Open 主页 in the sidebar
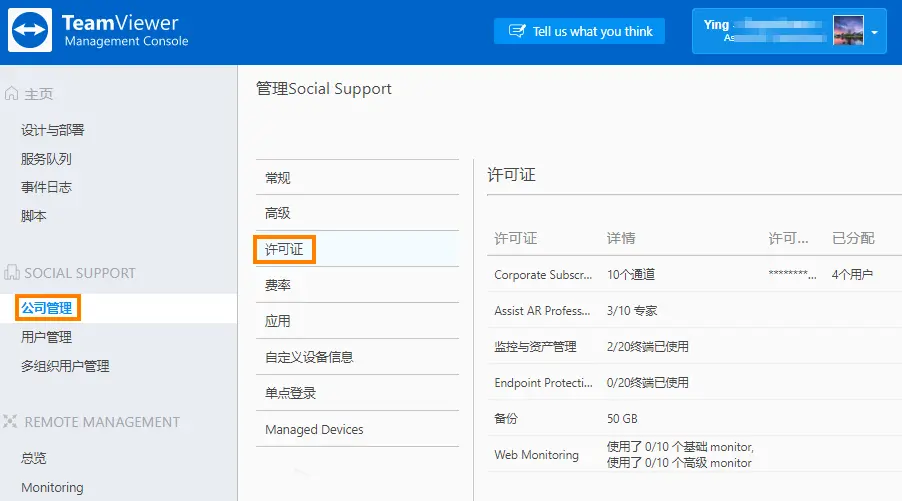 39,94
